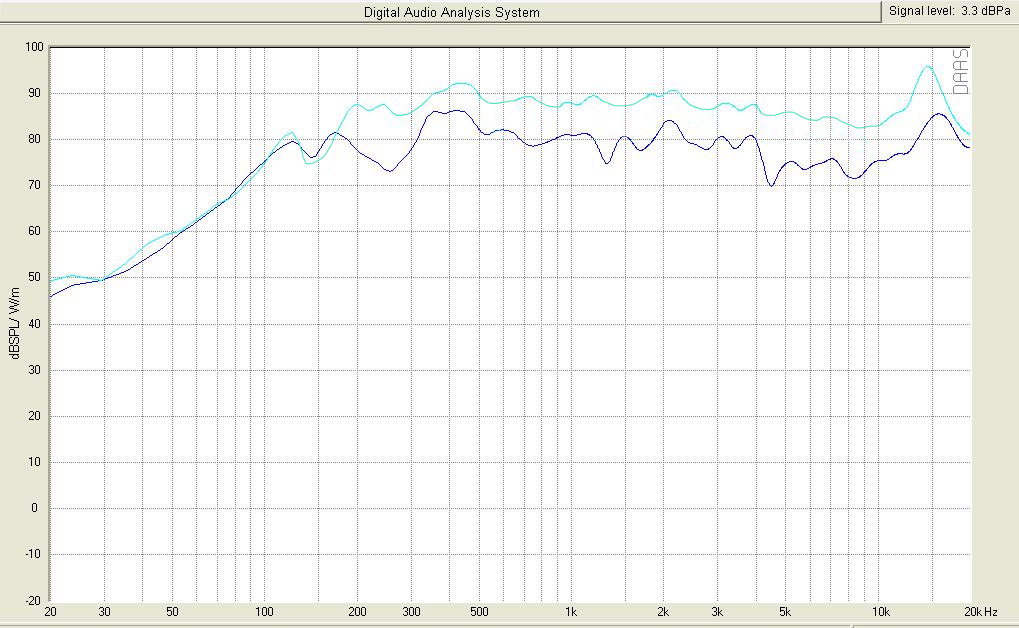The height and width of the screenshot is (628, 1019).
Task: Click the 2k frequency axis label
Action: click(664, 612)
